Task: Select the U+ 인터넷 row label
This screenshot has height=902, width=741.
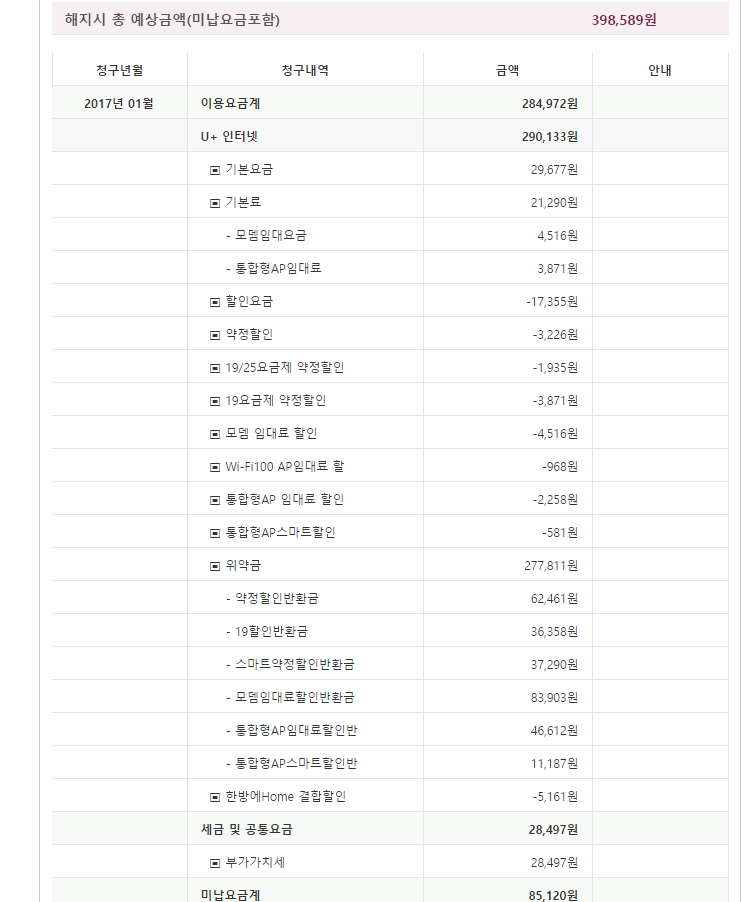Action: click(x=231, y=136)
